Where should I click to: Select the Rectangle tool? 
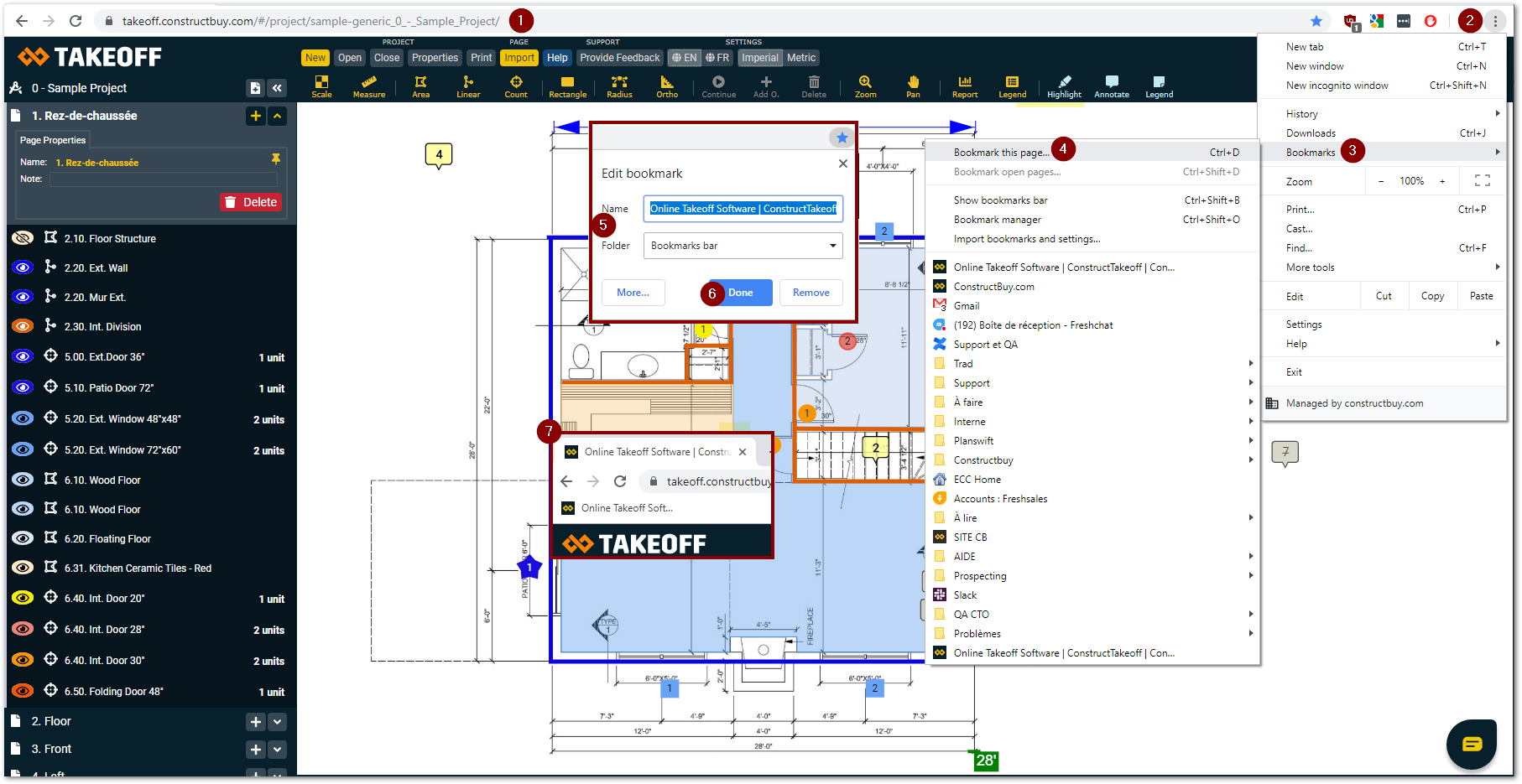(567, 86)
